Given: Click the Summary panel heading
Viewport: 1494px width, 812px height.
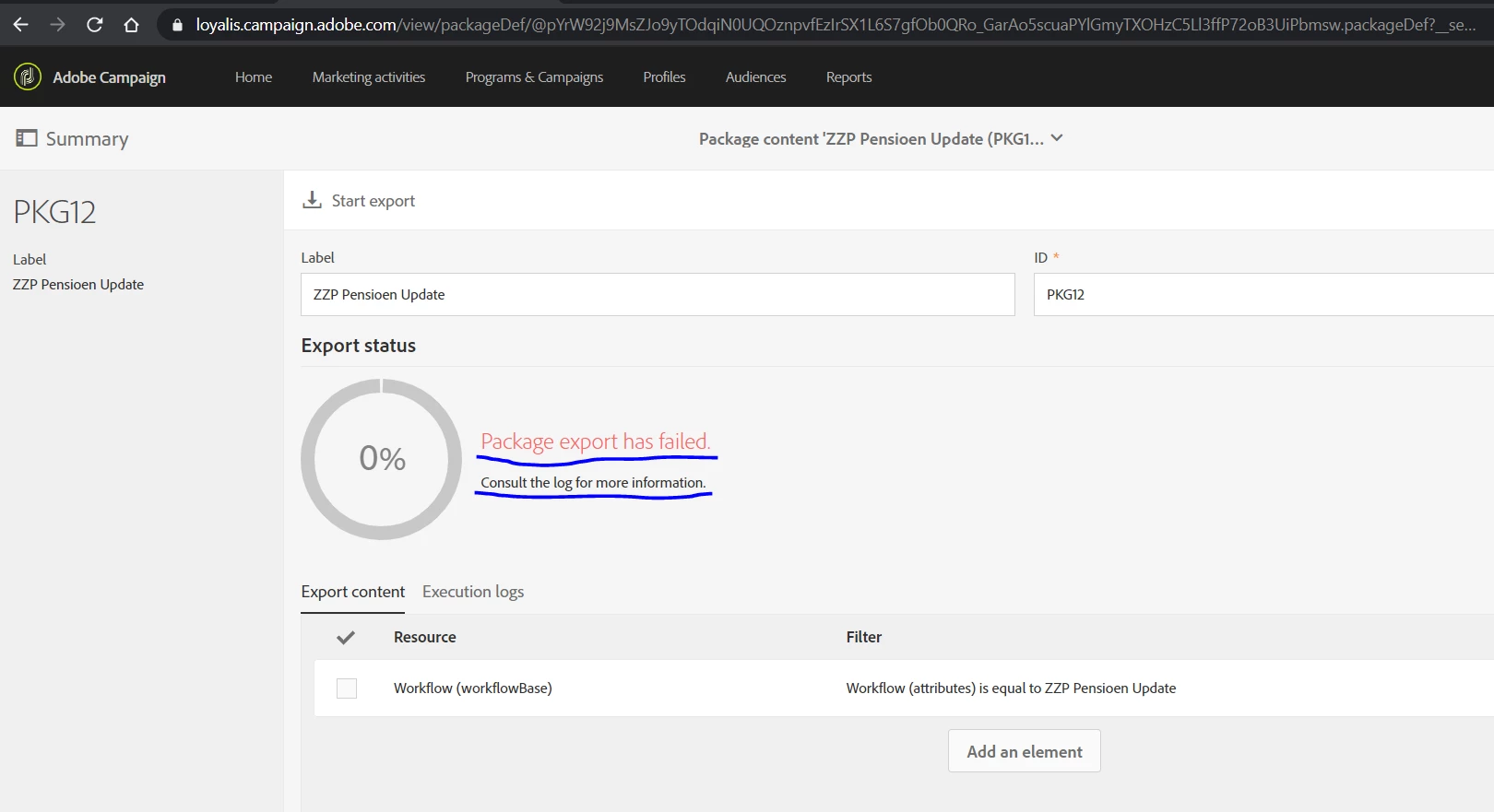Looking at the screenshot, I should tap(87, 139).
